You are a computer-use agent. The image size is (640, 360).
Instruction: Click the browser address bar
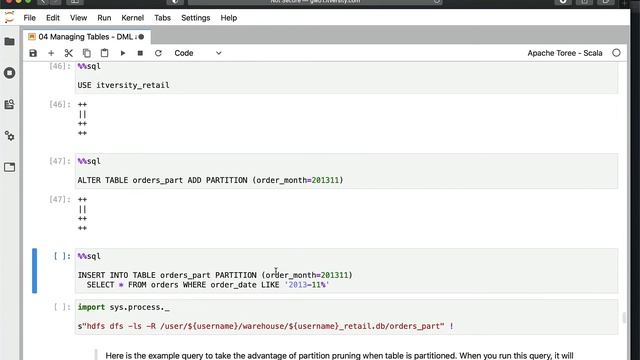[315, 2]
